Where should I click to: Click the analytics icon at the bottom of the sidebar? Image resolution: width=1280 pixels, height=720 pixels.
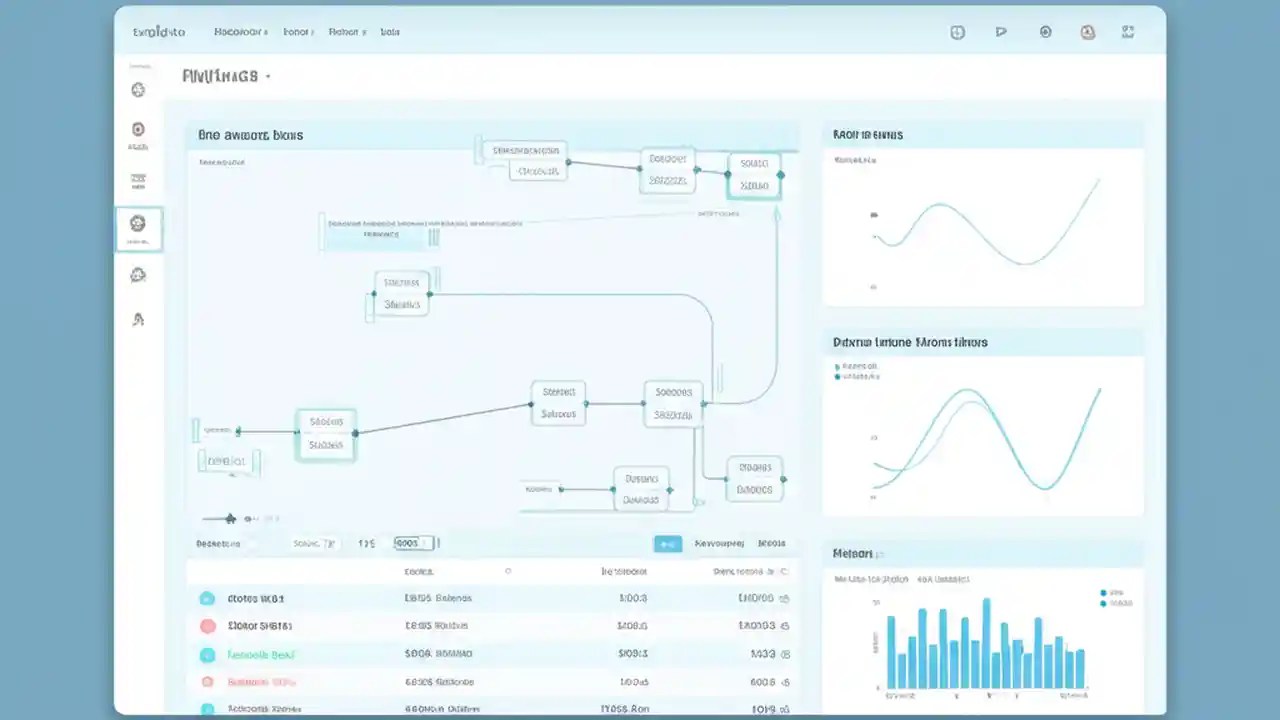[138, 318]
